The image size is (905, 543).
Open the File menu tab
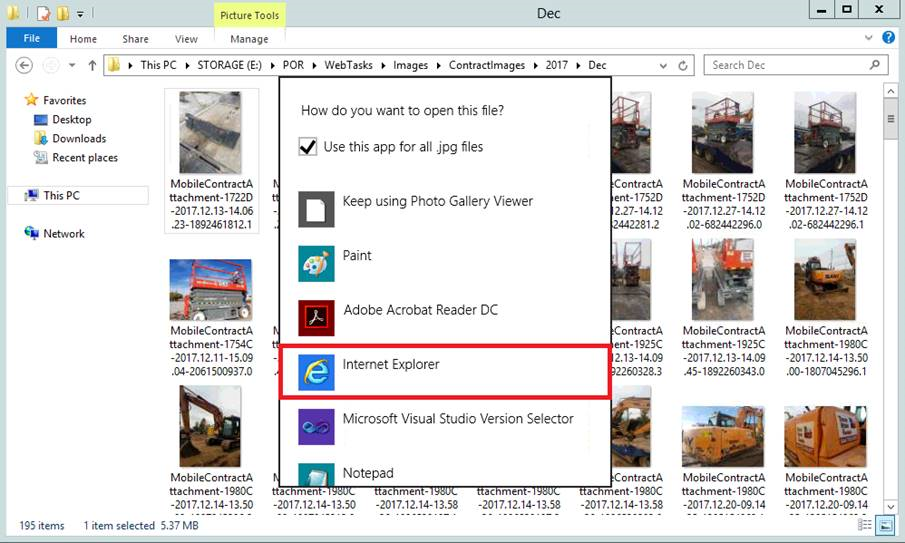pyautogui.click(x=31, y=39)
